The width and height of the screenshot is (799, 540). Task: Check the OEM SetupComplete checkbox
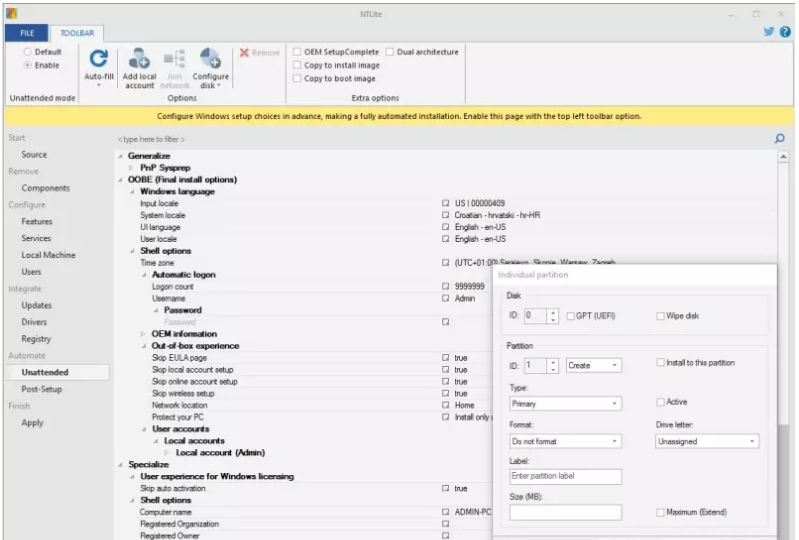pyautogui.click(x=297, y=52)
